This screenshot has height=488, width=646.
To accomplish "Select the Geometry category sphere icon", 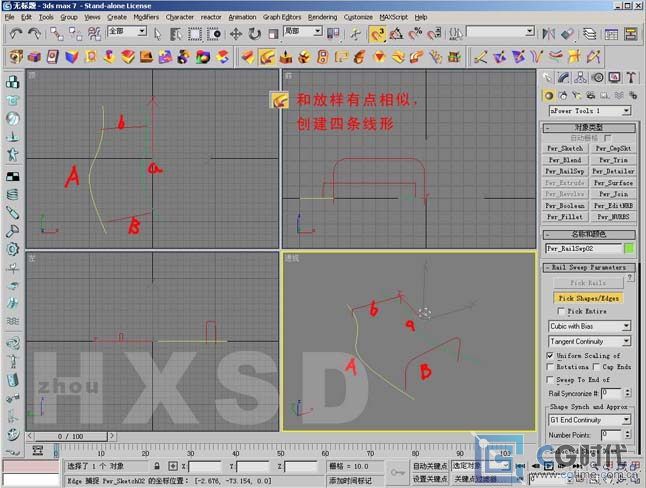I will click(x=548, y=96).
